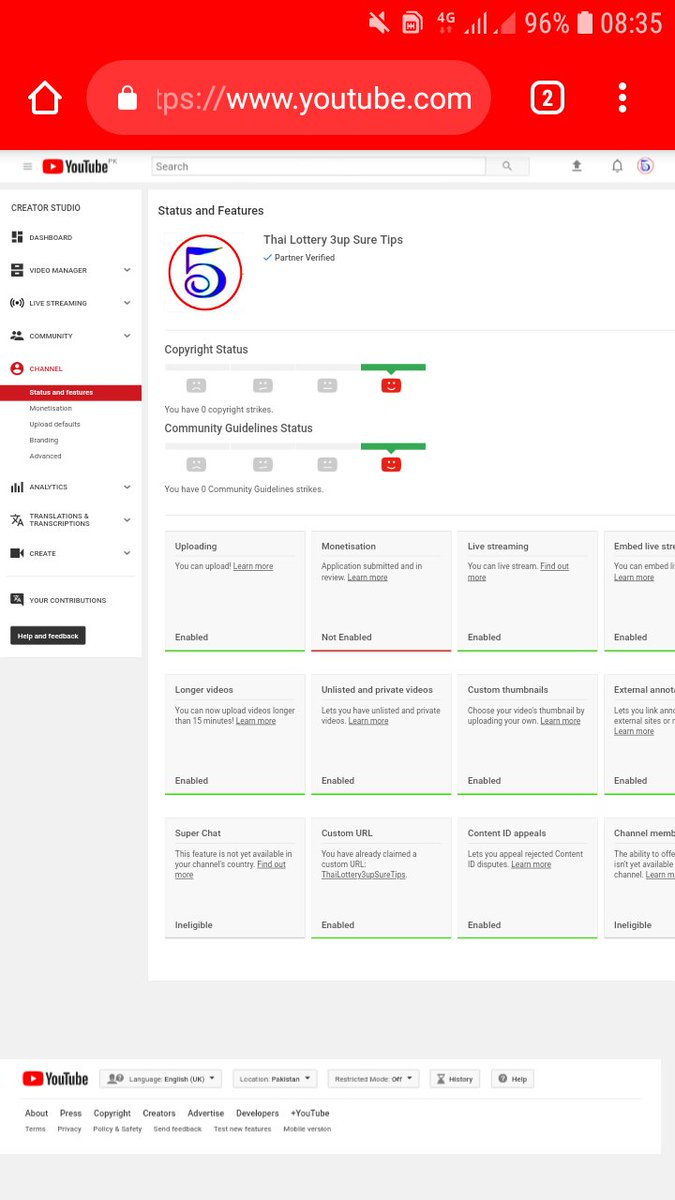
Task: Open the browser three-dot menu
Action: (622, 98)
